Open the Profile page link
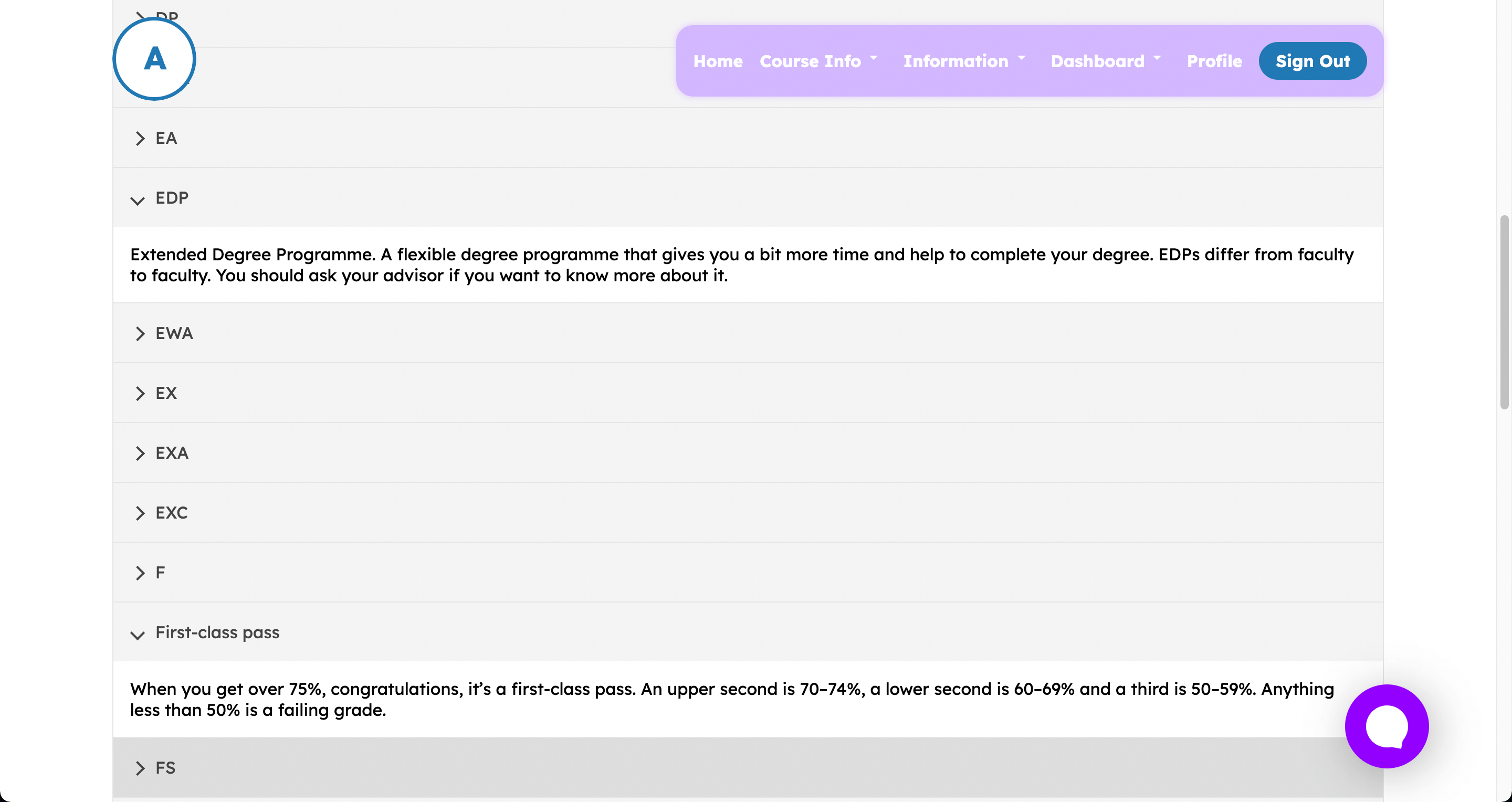Image resolution: width=1512 pixels, height=802 pixels. (x=1214, y=61)
